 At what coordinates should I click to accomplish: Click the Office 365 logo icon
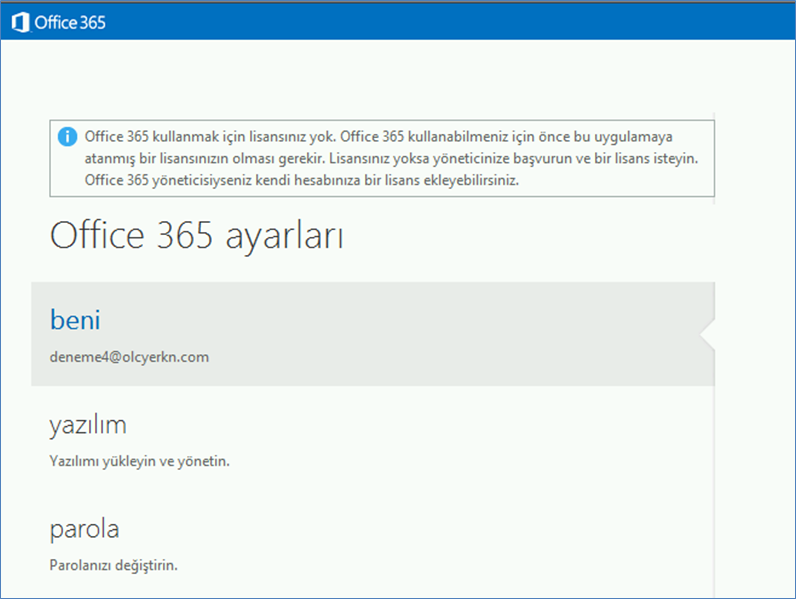[20, 22]
